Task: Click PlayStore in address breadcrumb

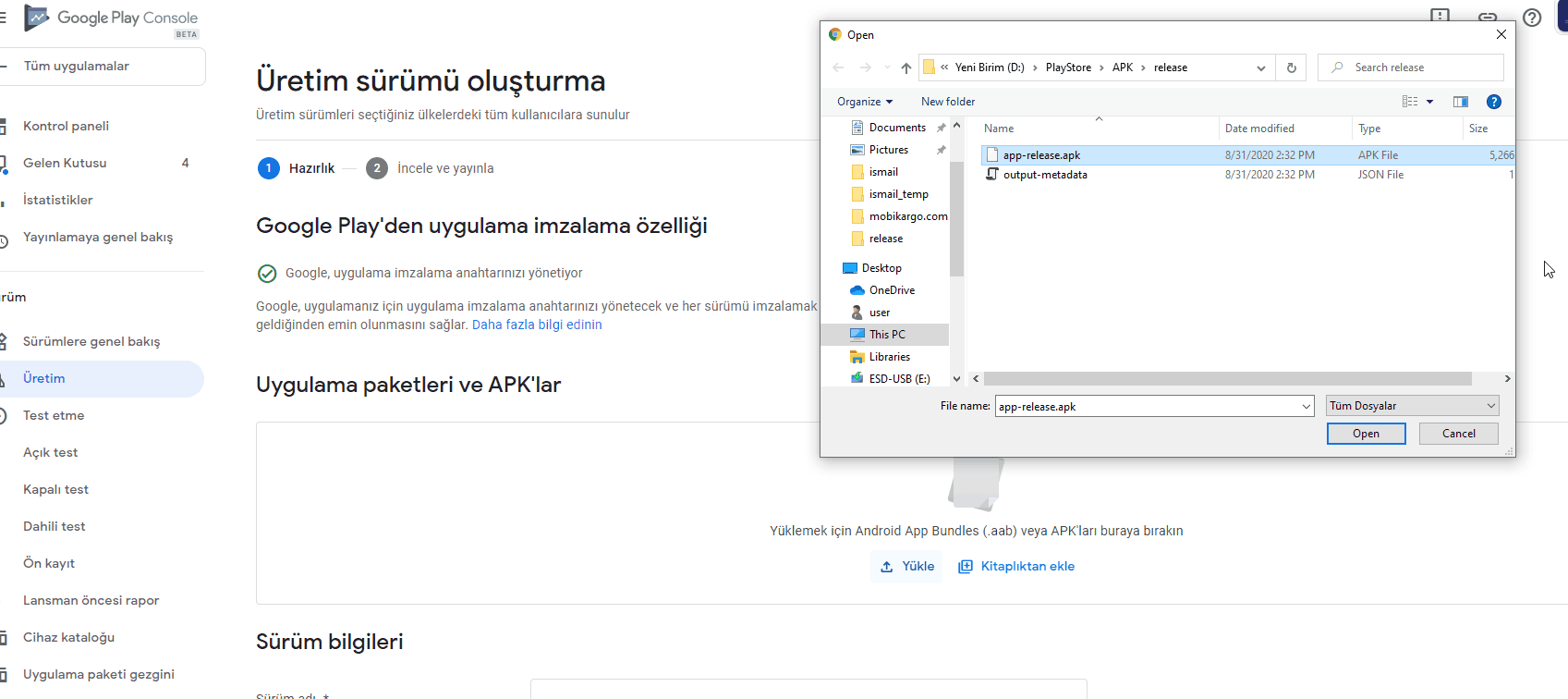Action: (x=1068, y=67)
